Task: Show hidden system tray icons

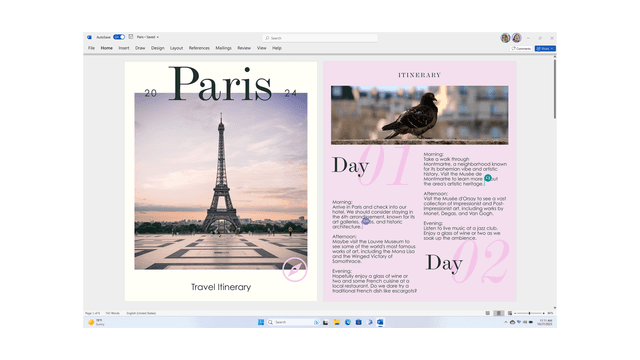Action: pos(506,322)
